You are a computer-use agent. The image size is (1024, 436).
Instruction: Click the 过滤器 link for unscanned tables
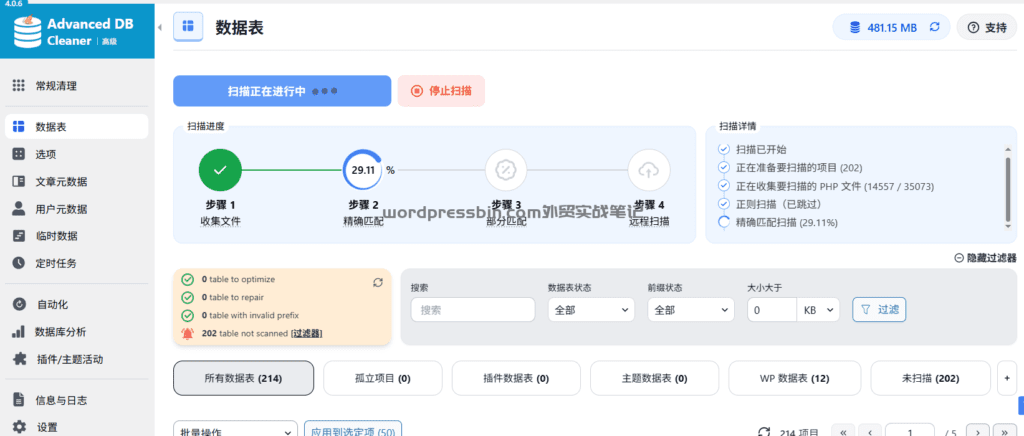tap(306, 334)
